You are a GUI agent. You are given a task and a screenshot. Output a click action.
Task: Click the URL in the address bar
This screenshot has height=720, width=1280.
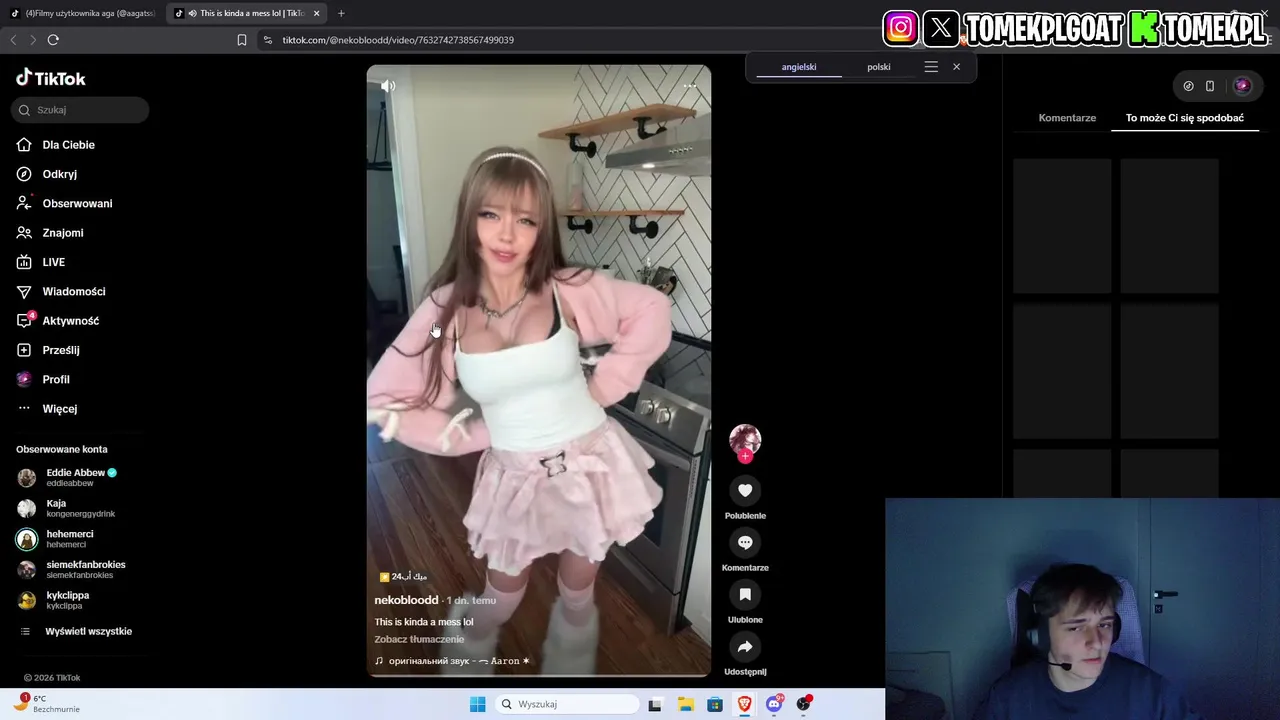pyautogui.click(x=398, y=40)
